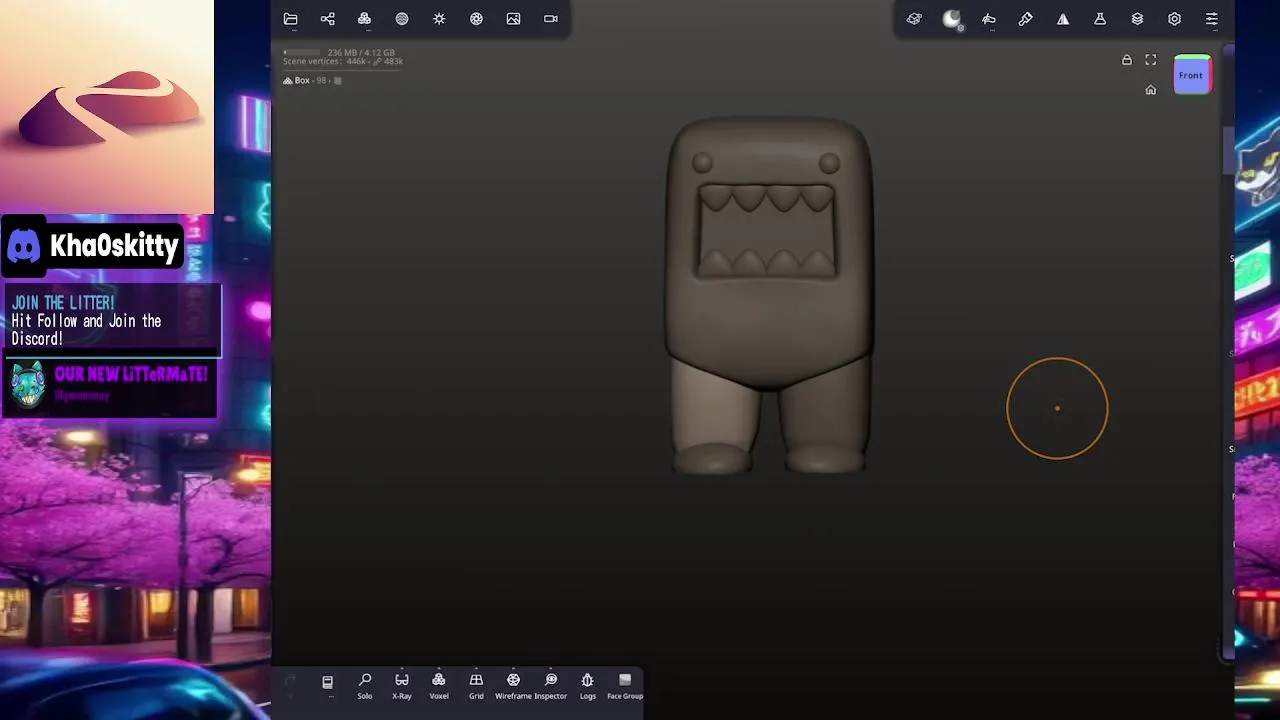This screenshot has width=1280, height=720.
Task: Open the Brush tool settings
Action: pyautogui.click(x=1026, y=19)
